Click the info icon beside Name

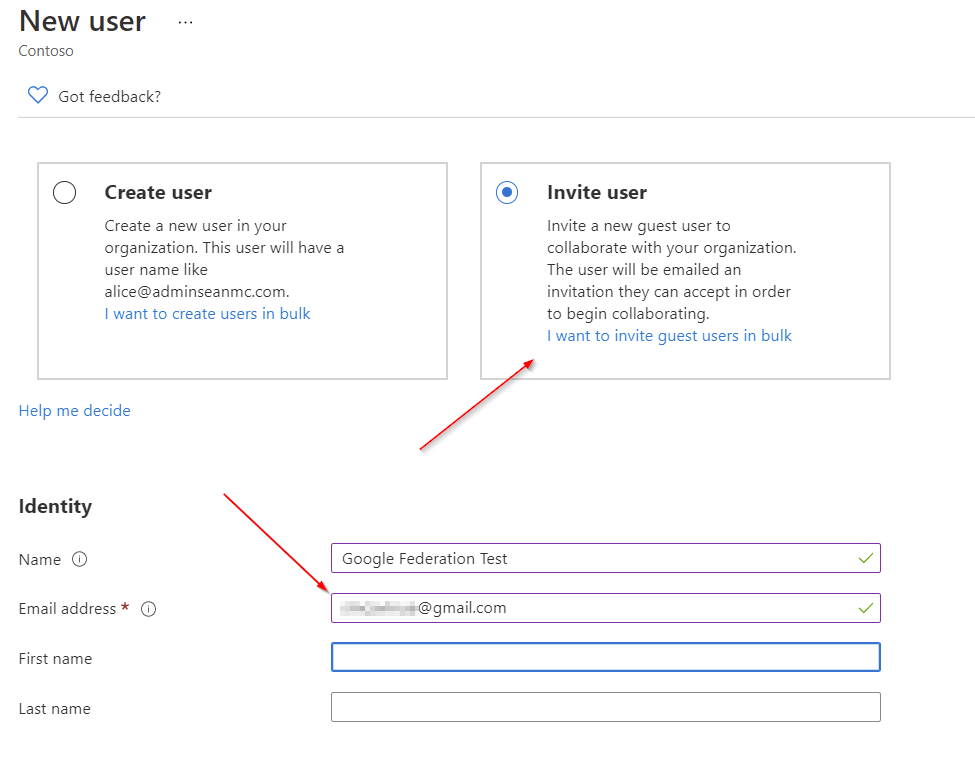click(x=80, y=560)
